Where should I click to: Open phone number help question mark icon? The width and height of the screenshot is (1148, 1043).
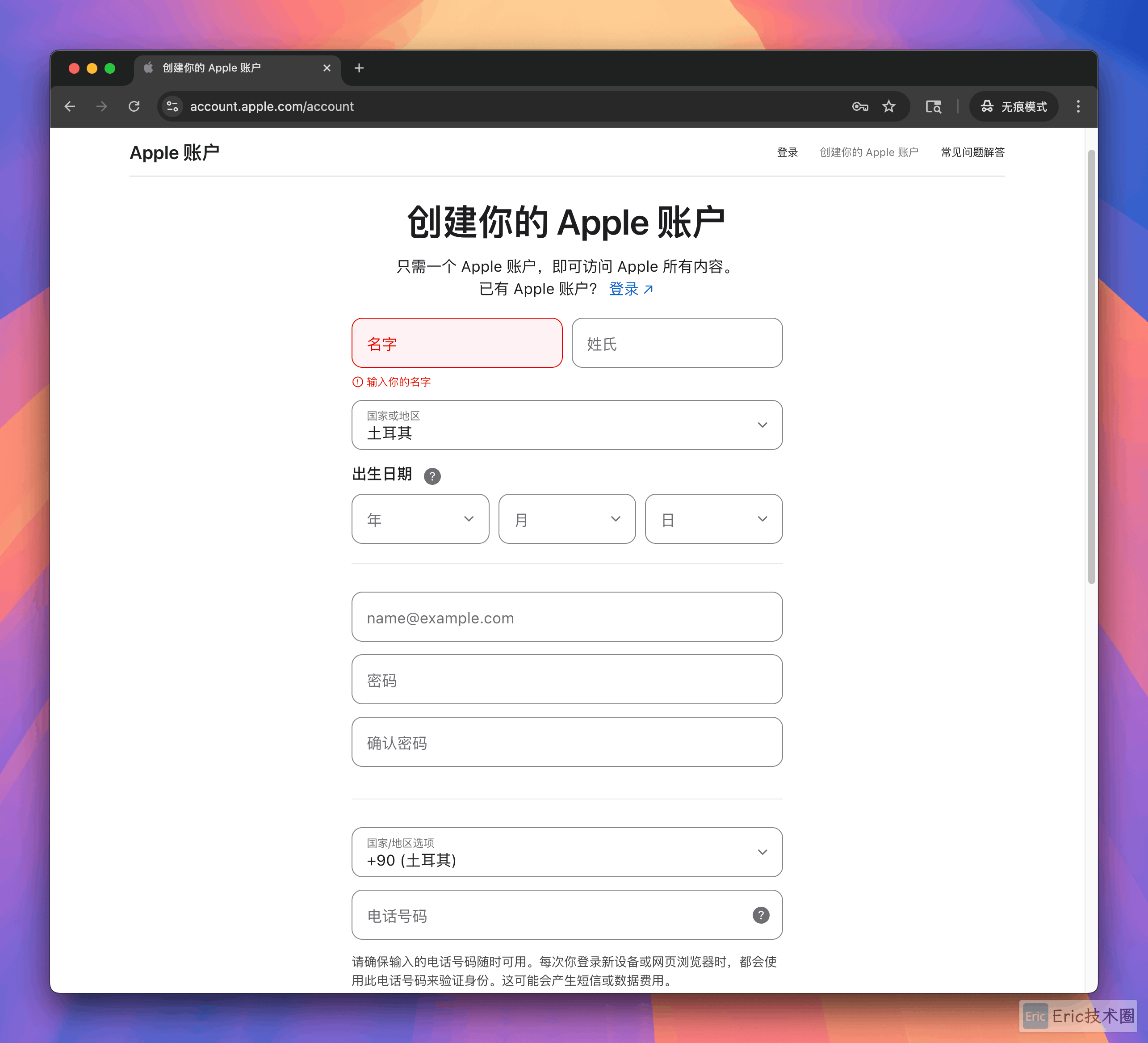761,915
